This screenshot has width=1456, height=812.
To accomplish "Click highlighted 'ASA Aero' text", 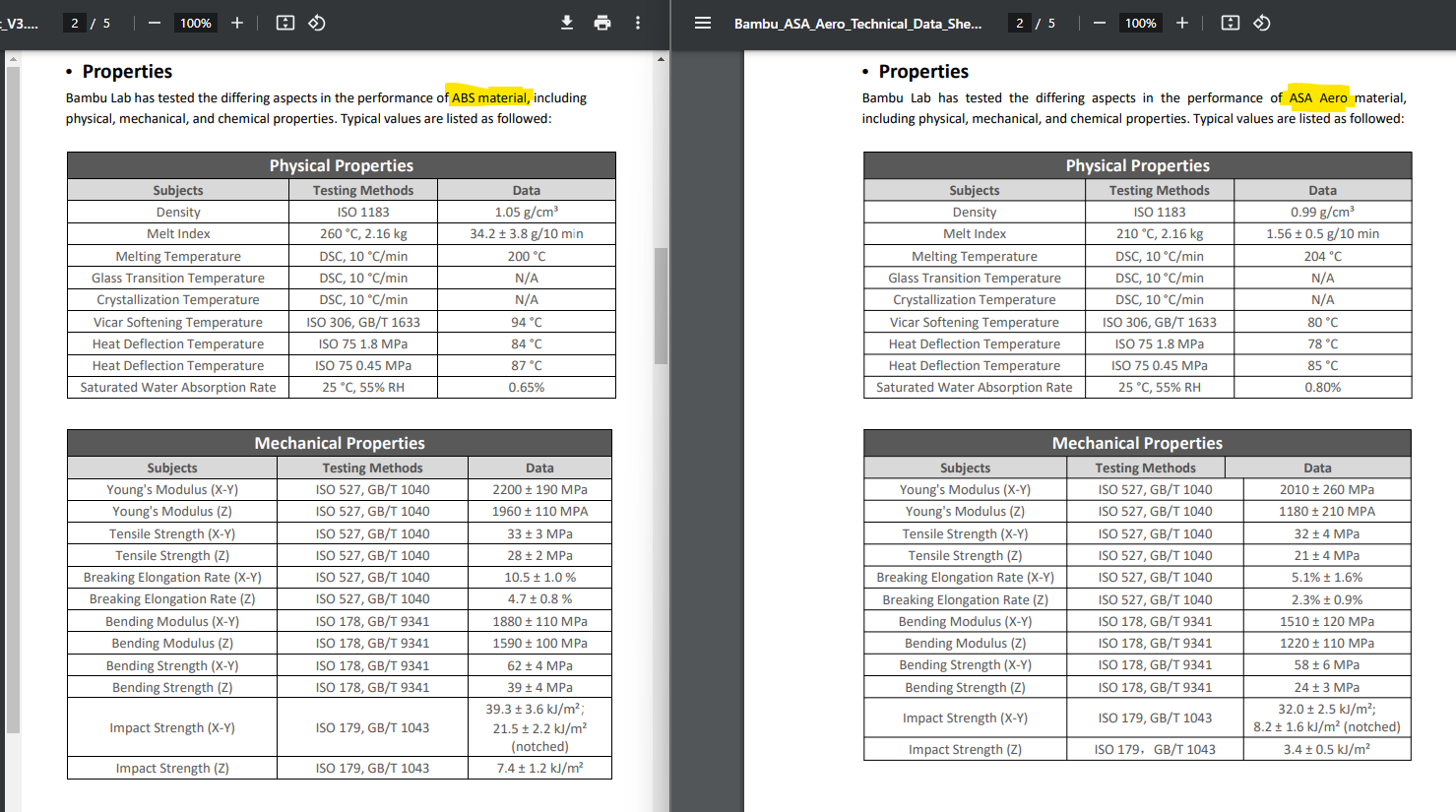I will pyautogui.click(x=1318, y=97).
